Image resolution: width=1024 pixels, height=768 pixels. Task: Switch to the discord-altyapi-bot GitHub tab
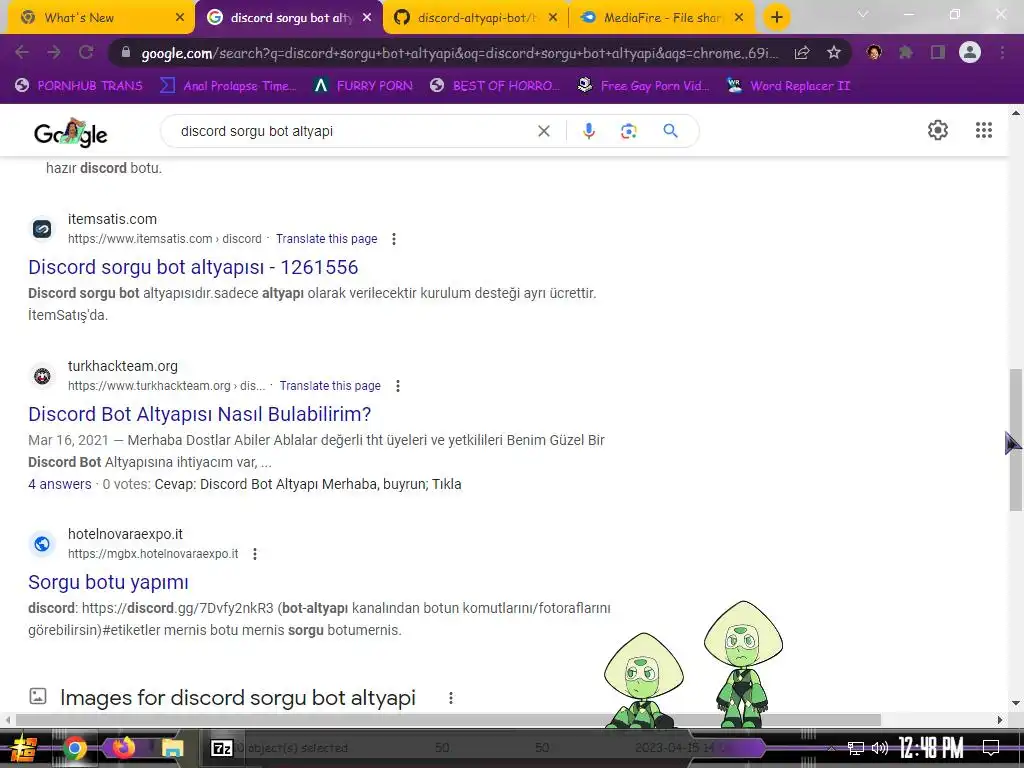coord(475,18)
